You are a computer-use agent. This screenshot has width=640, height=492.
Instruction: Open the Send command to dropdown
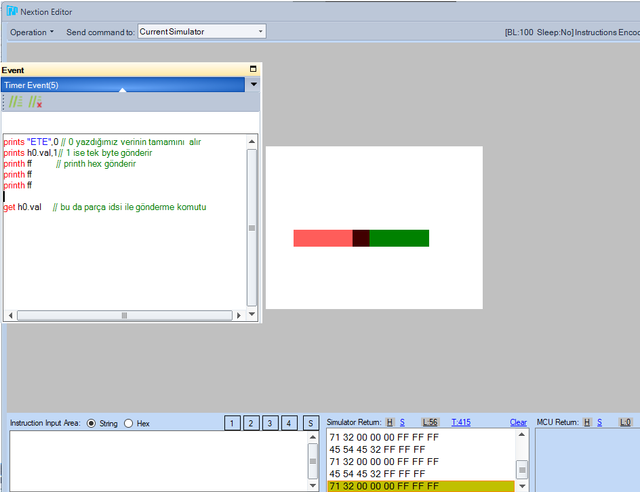pos(202,31)
